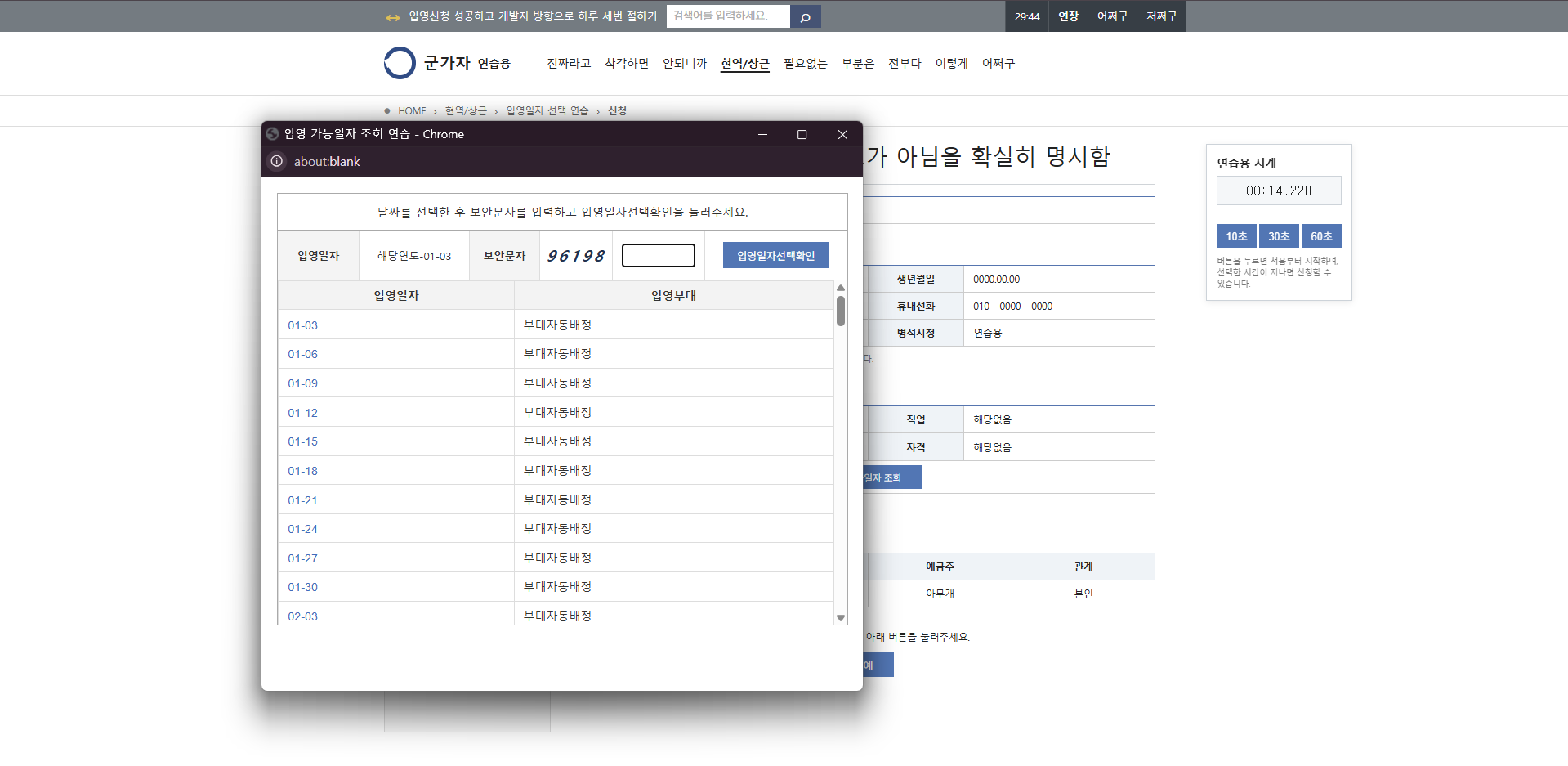Click the 해당연도-01-03 selected date text
The height and width of the screenshot is (766, 1568).
click(414, 256)
